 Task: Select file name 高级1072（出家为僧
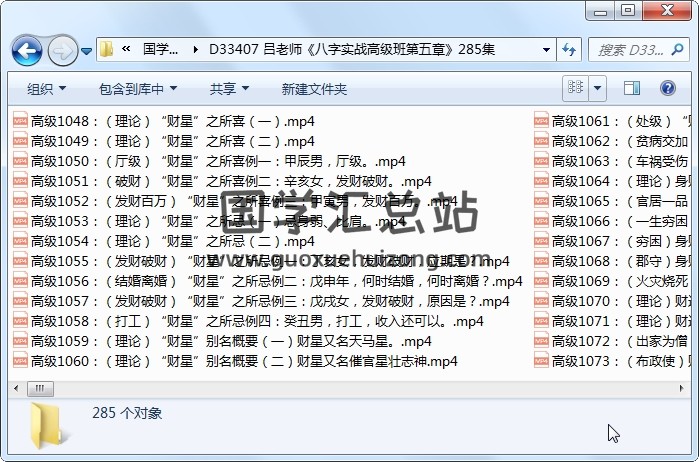pos(621,342)
